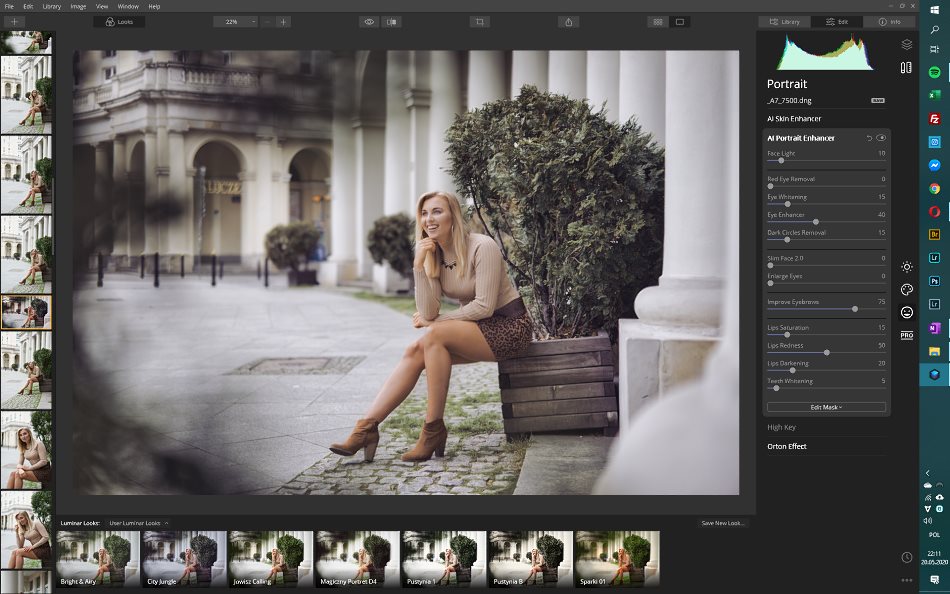
Task: Switch to single image view
Action: tap(680, 22)
